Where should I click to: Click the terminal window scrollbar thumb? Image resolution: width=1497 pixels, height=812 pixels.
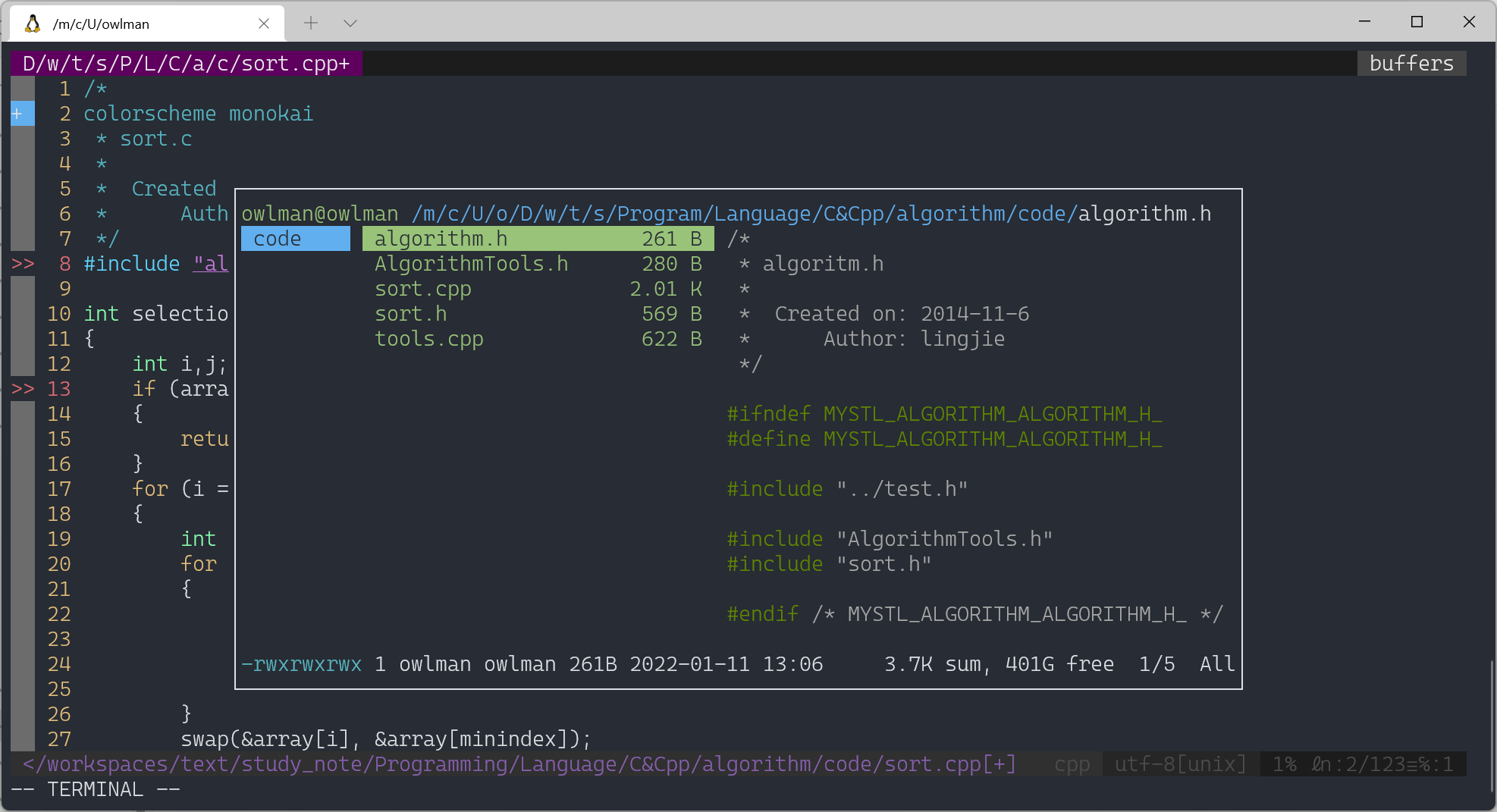1492,726
